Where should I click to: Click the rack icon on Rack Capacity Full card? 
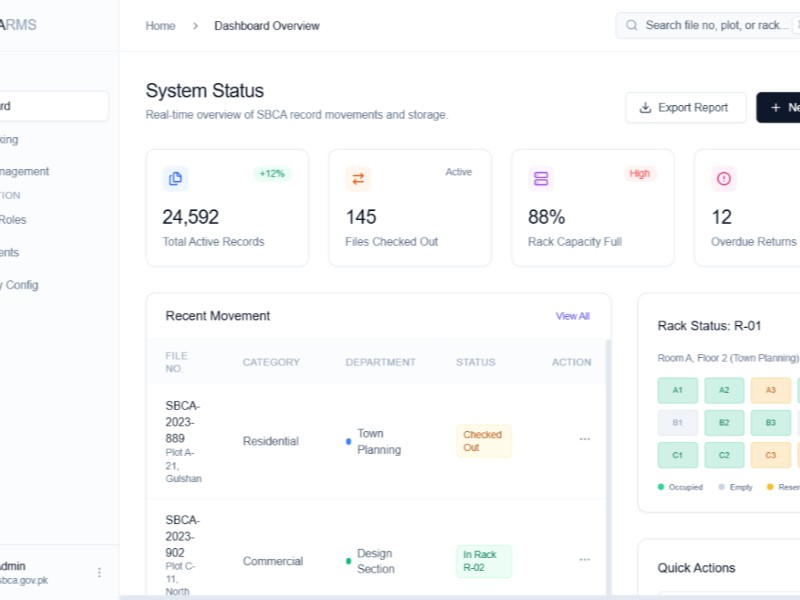(541, 178)
